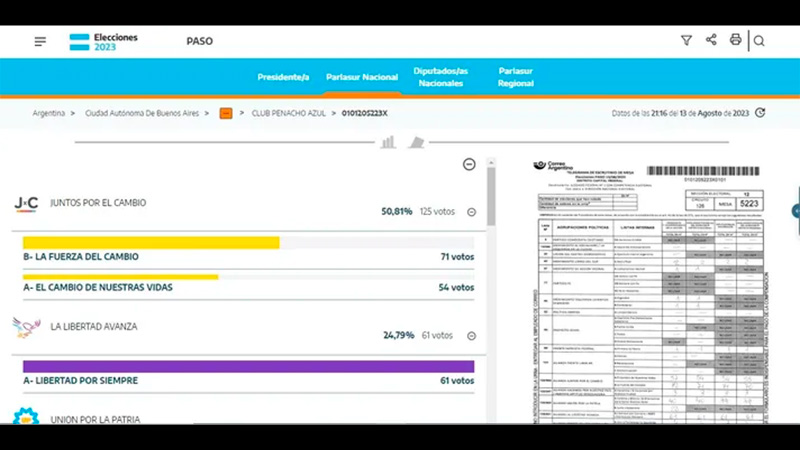The height and width of the screenshot is (450, 800).
Task: Collapse La Libertad Avanza section
Action: point(471,336)
